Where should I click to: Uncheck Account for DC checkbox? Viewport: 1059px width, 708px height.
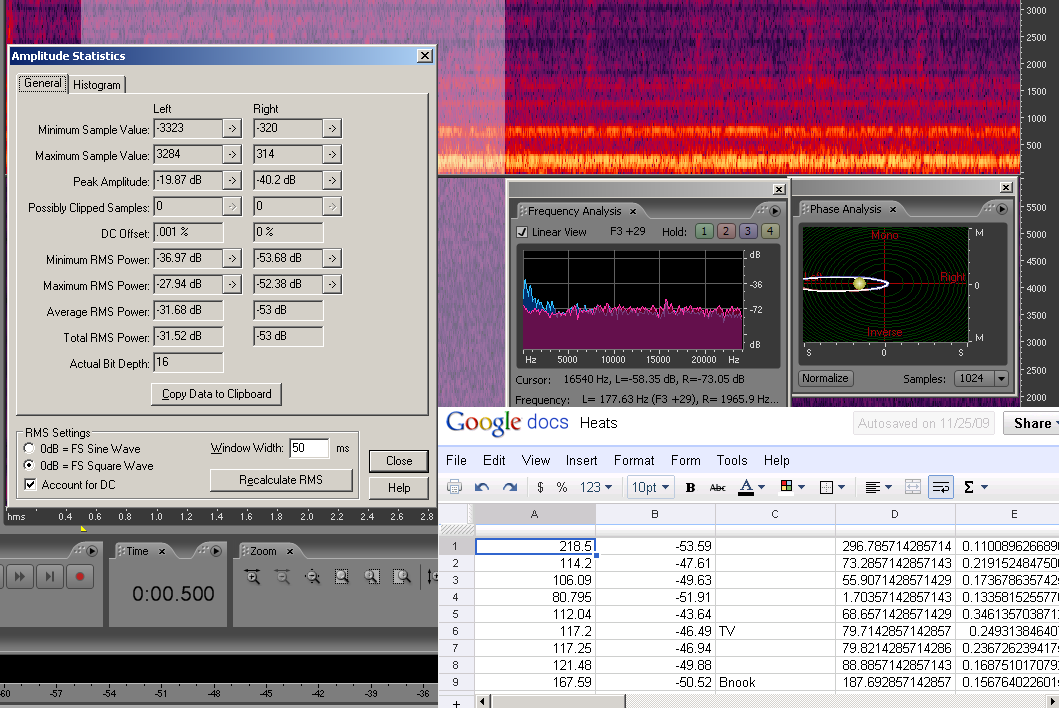pyautogui.click(x=30, y=485)
